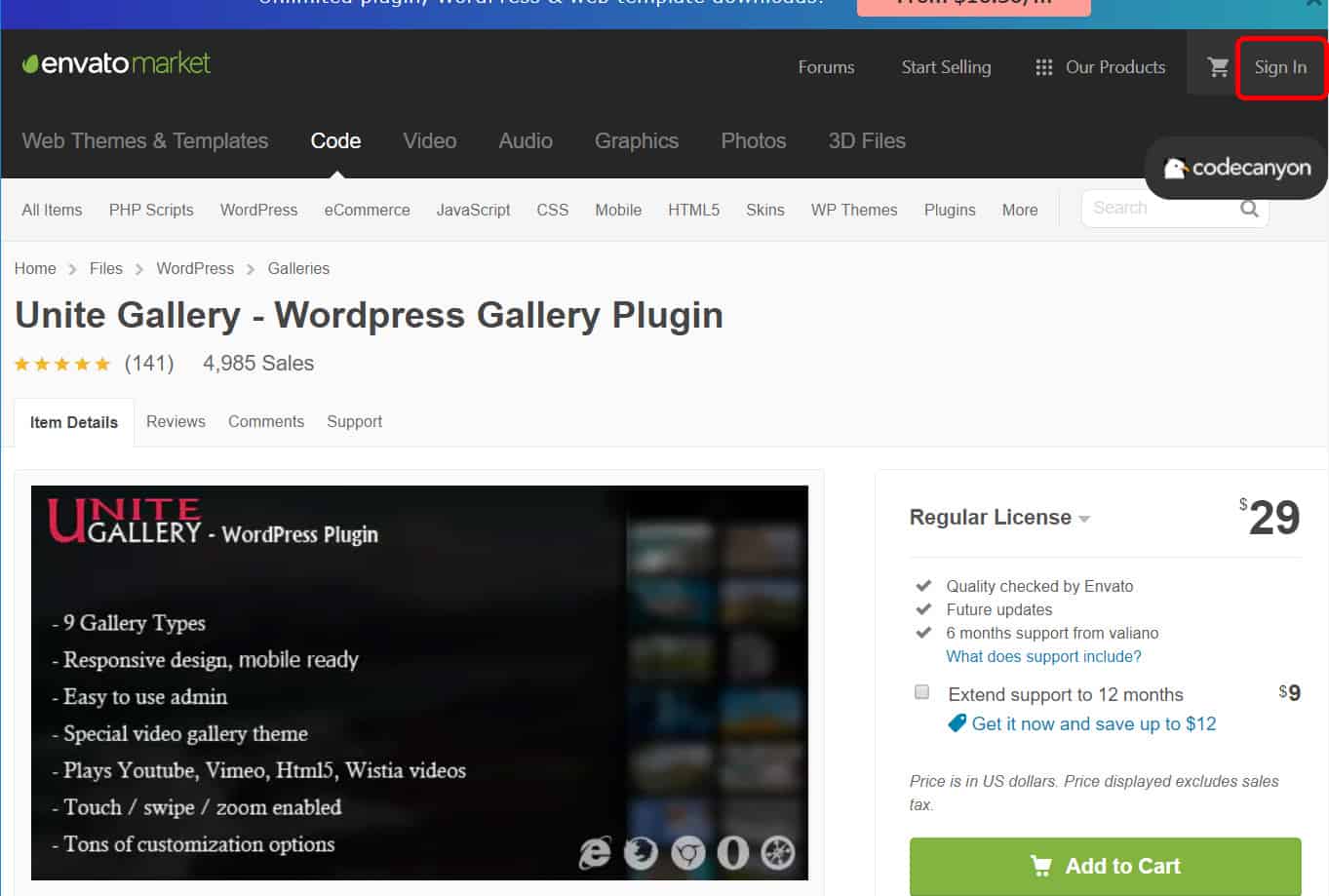Click the $29 price text
The image size is (1329, 896).
(x=1270, y=517)
